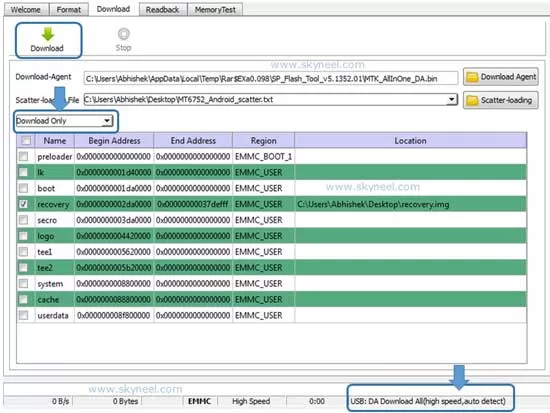Click the Stop icon
The width and height of the screenshot is (550, 413).
point(123,34)
